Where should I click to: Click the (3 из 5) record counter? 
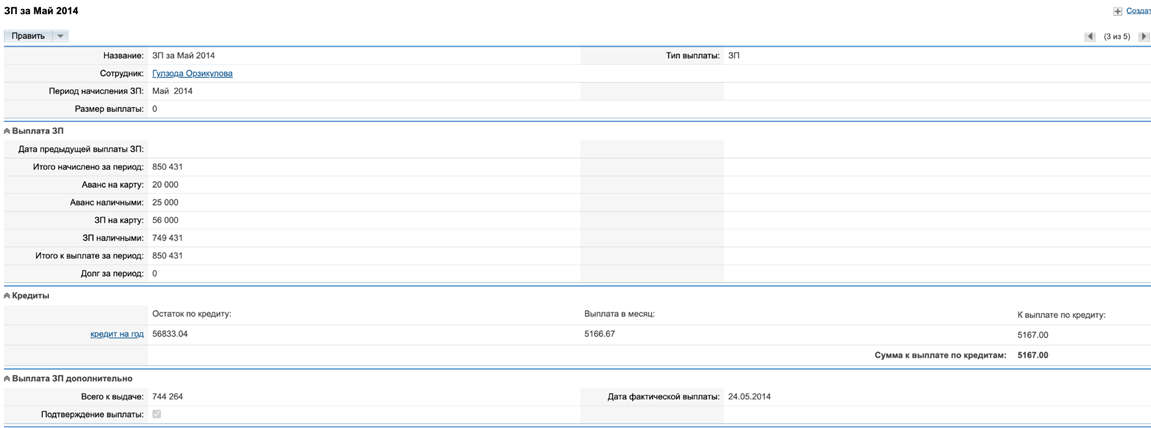tap(1116, 37)
